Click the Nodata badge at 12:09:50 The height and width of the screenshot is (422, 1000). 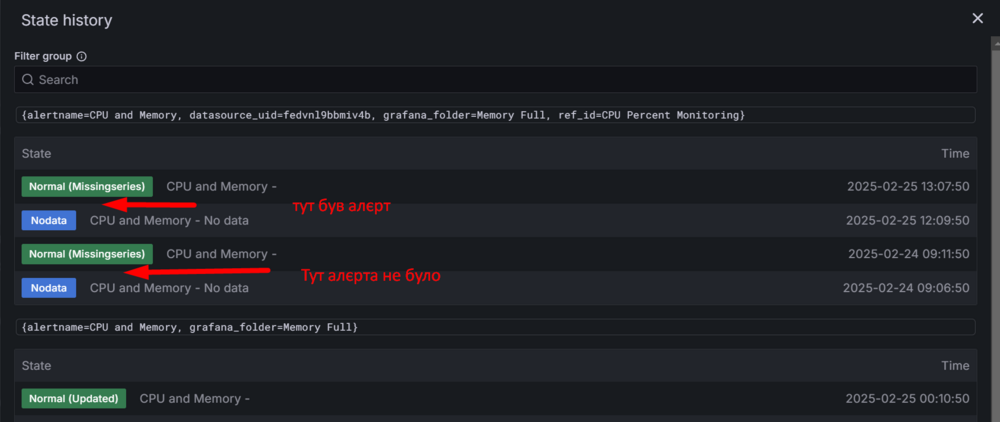tap(49, 220)
